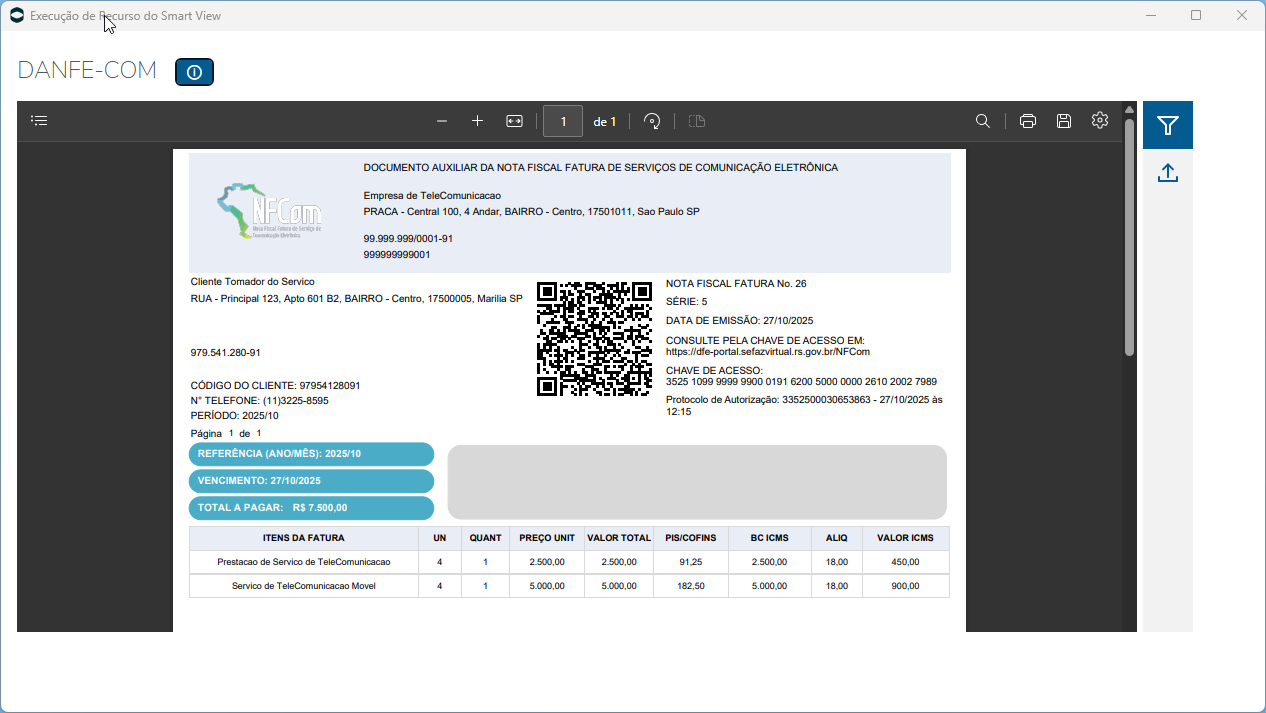Image resolution: width=1266 pixels, height=713 pixels.
Task: Open the dfe-portal.sefazvirtual.rs.gov.br/NFCom link
Action: (767, 352)
